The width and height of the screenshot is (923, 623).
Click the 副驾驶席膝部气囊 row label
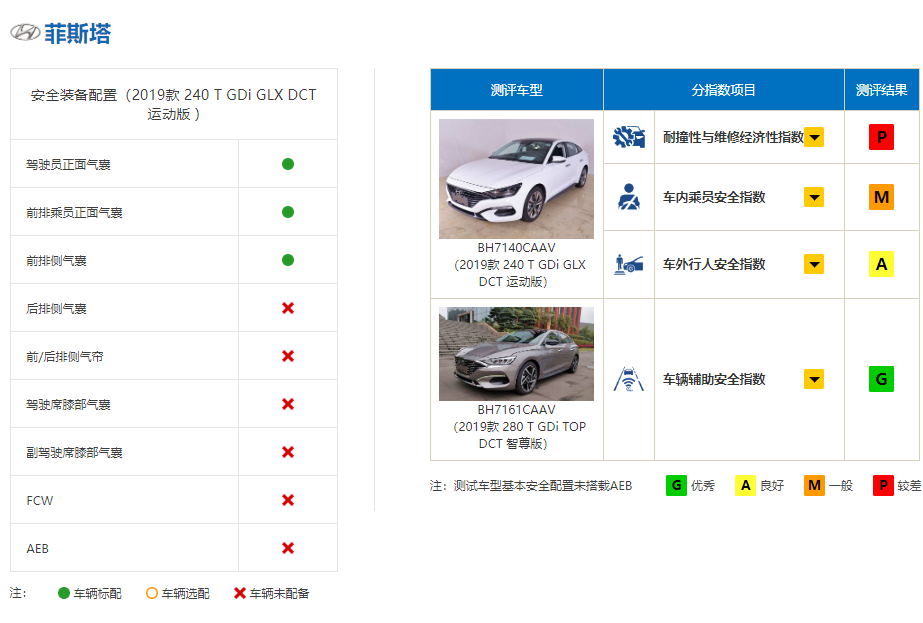pos(74,453)
